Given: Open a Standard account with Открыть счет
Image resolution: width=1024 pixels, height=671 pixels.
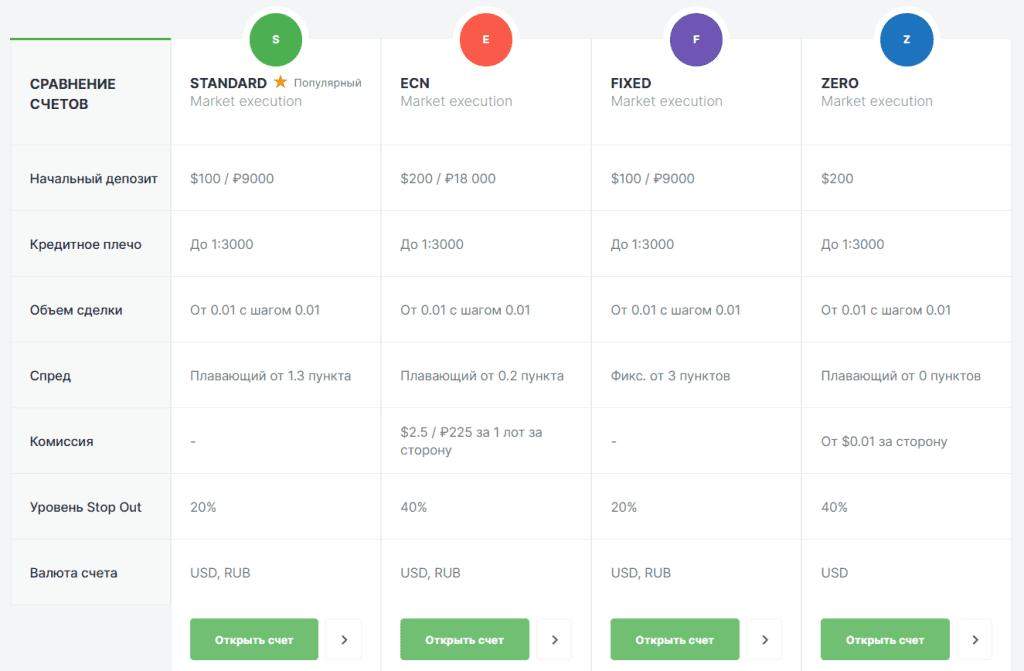Looking at the screenshot, I should click(254, 640).
